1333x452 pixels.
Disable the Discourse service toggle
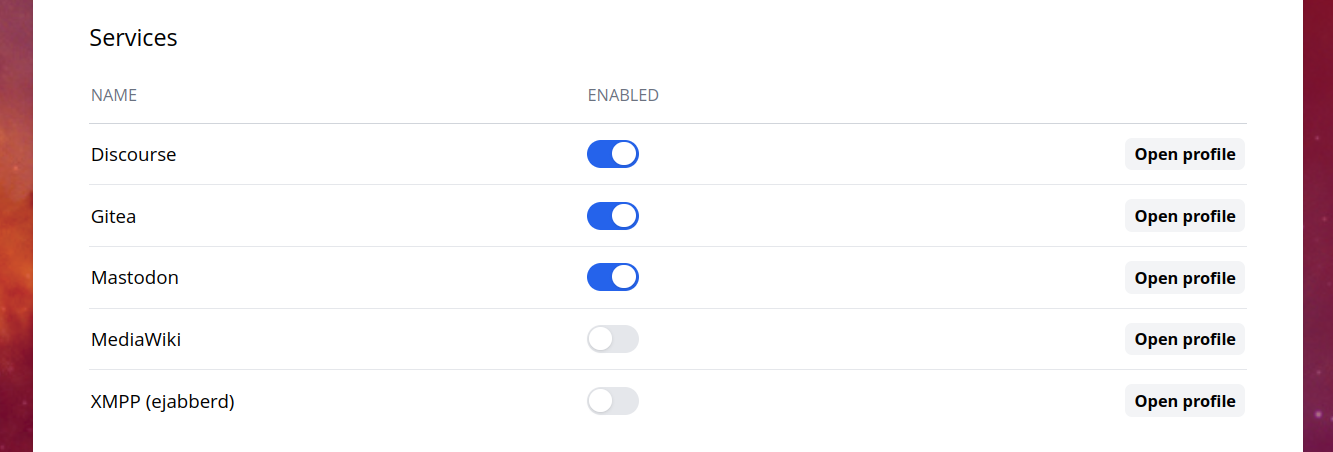click(612, 154)
